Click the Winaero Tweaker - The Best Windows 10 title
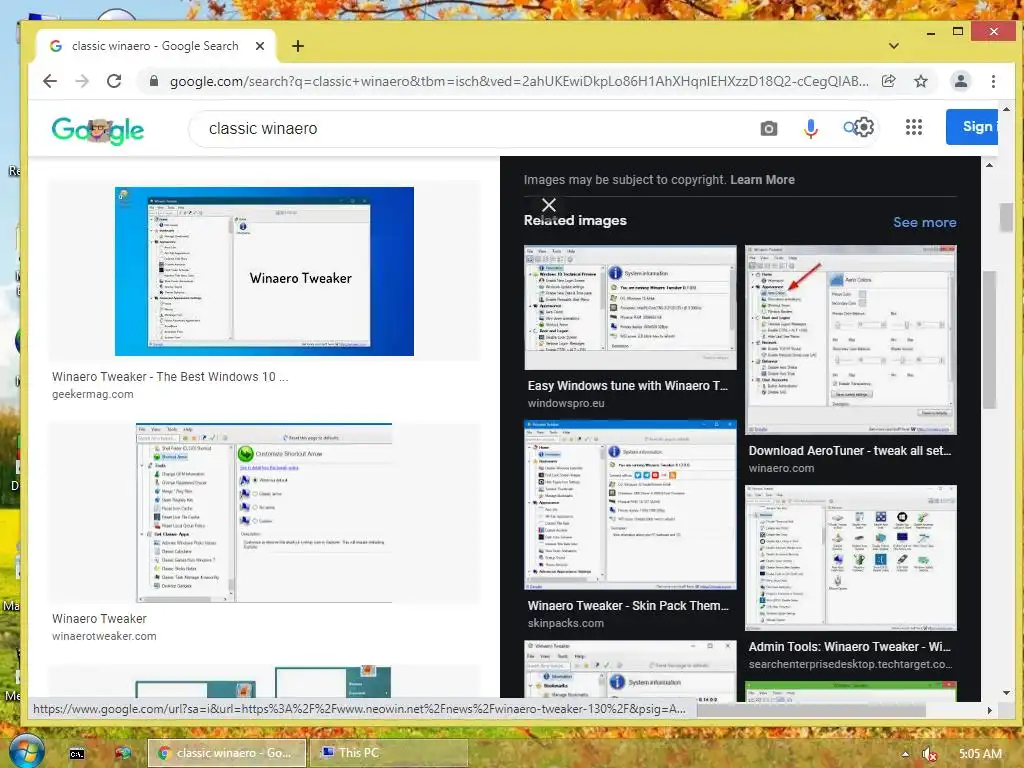Viewport: 1024px width, 768px height. [170, 377]
